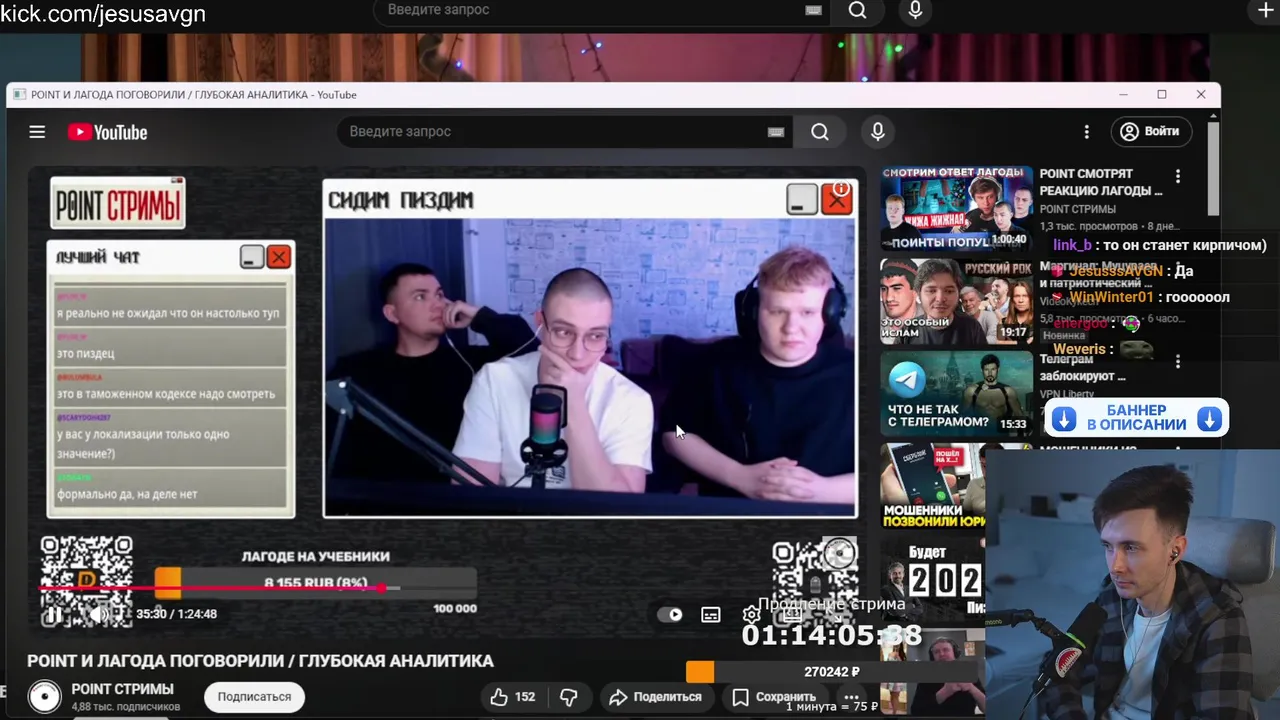The image size is (1280, 720).
Task: Open the СМОТРИМ ОТВЕТ ЛАГОДЫ thumbnail
Action: (956, 208)
